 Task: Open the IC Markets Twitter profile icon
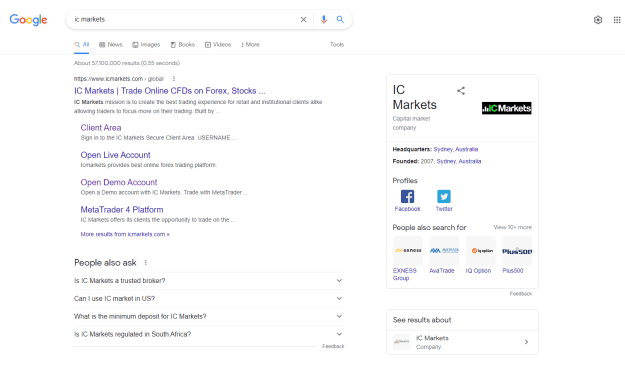pos(444,197)
